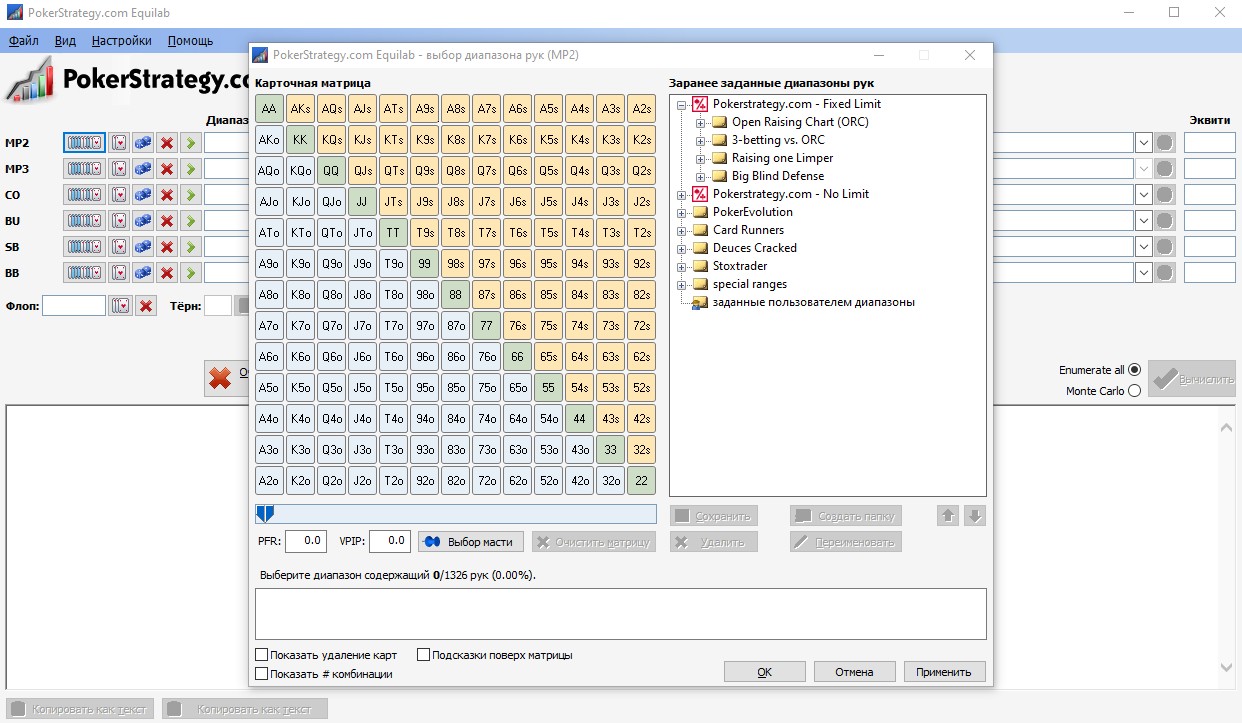1242x723 pixels.
Task: Click the hand range percentage slider track
Action: tap(456, 513)
